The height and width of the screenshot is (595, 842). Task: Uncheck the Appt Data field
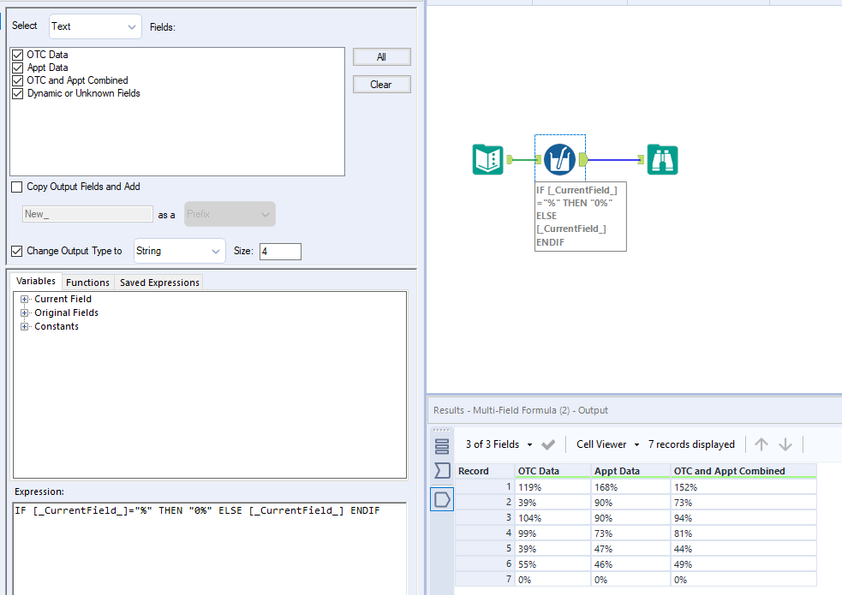click(x=18, y=68)
